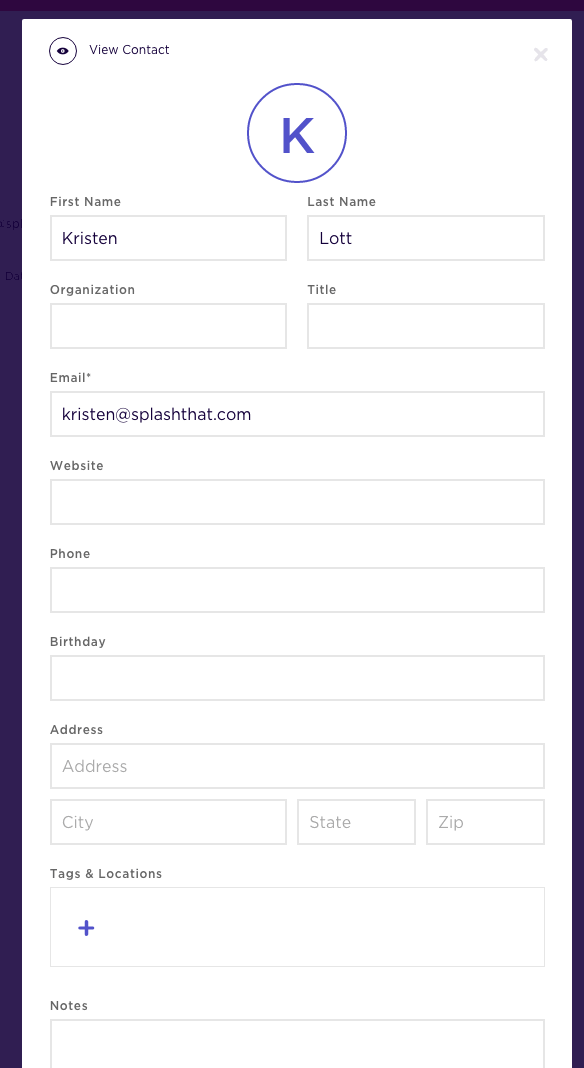Open the Birthday field
Viewport: 584px width, 1068px height.
[x=297, y=678]
